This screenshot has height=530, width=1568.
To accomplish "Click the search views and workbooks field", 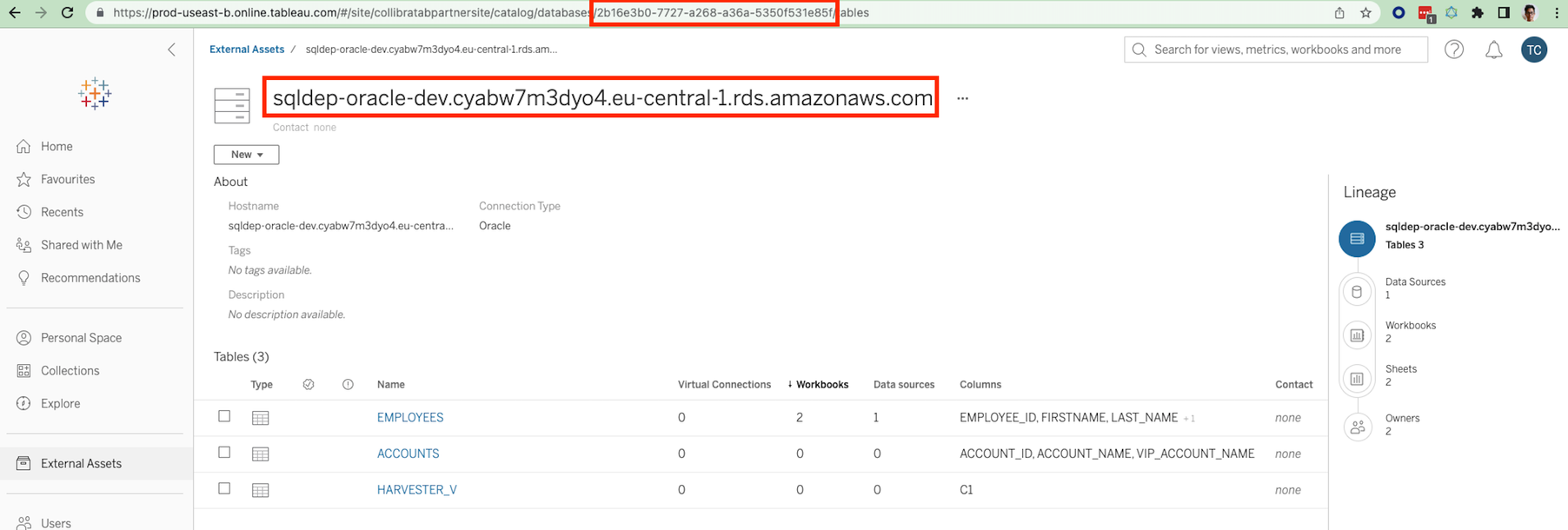I will pyautogui.click(x=1278, y=50).
